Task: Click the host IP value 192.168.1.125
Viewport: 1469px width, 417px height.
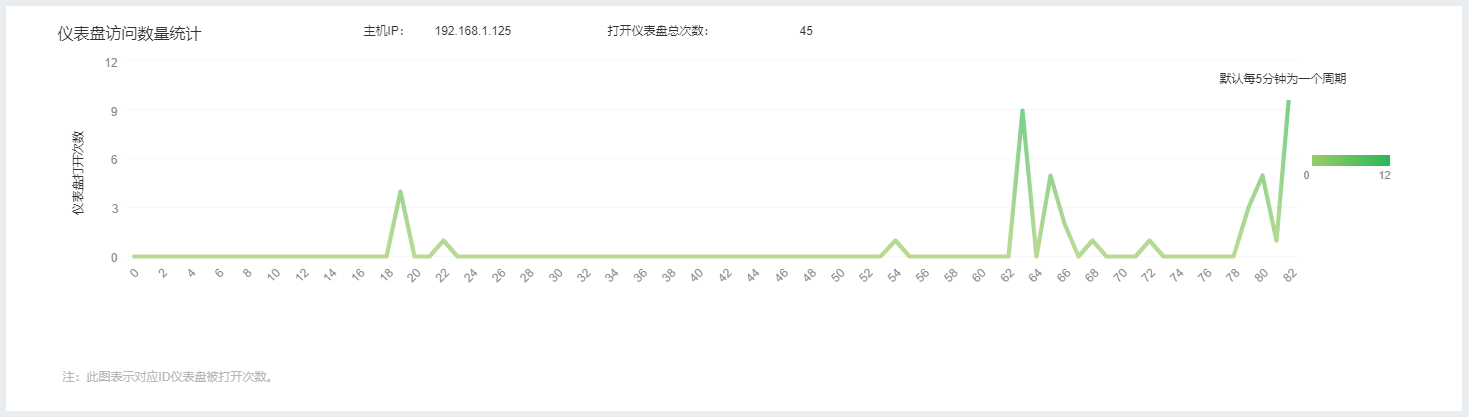Action: (x=473, y=31)
